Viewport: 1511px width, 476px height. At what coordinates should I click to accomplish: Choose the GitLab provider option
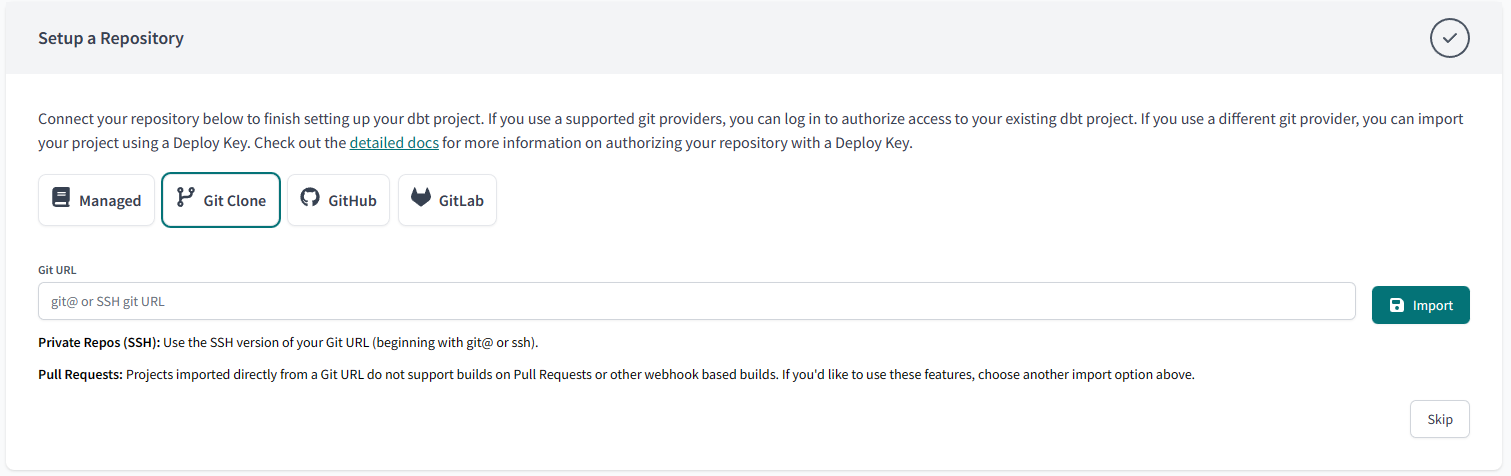pos(448,200)
